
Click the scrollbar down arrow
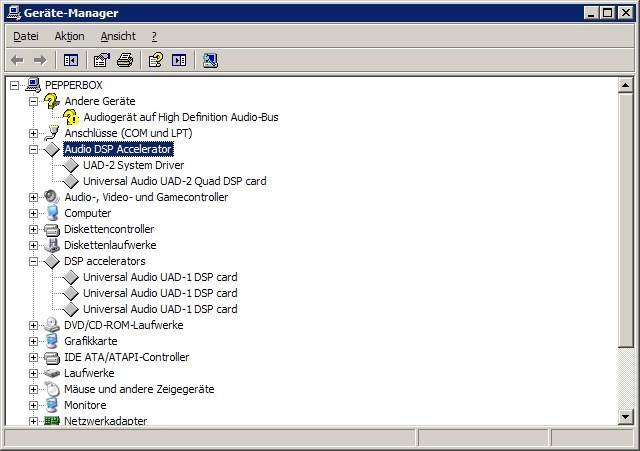click(x=625, y=417)
